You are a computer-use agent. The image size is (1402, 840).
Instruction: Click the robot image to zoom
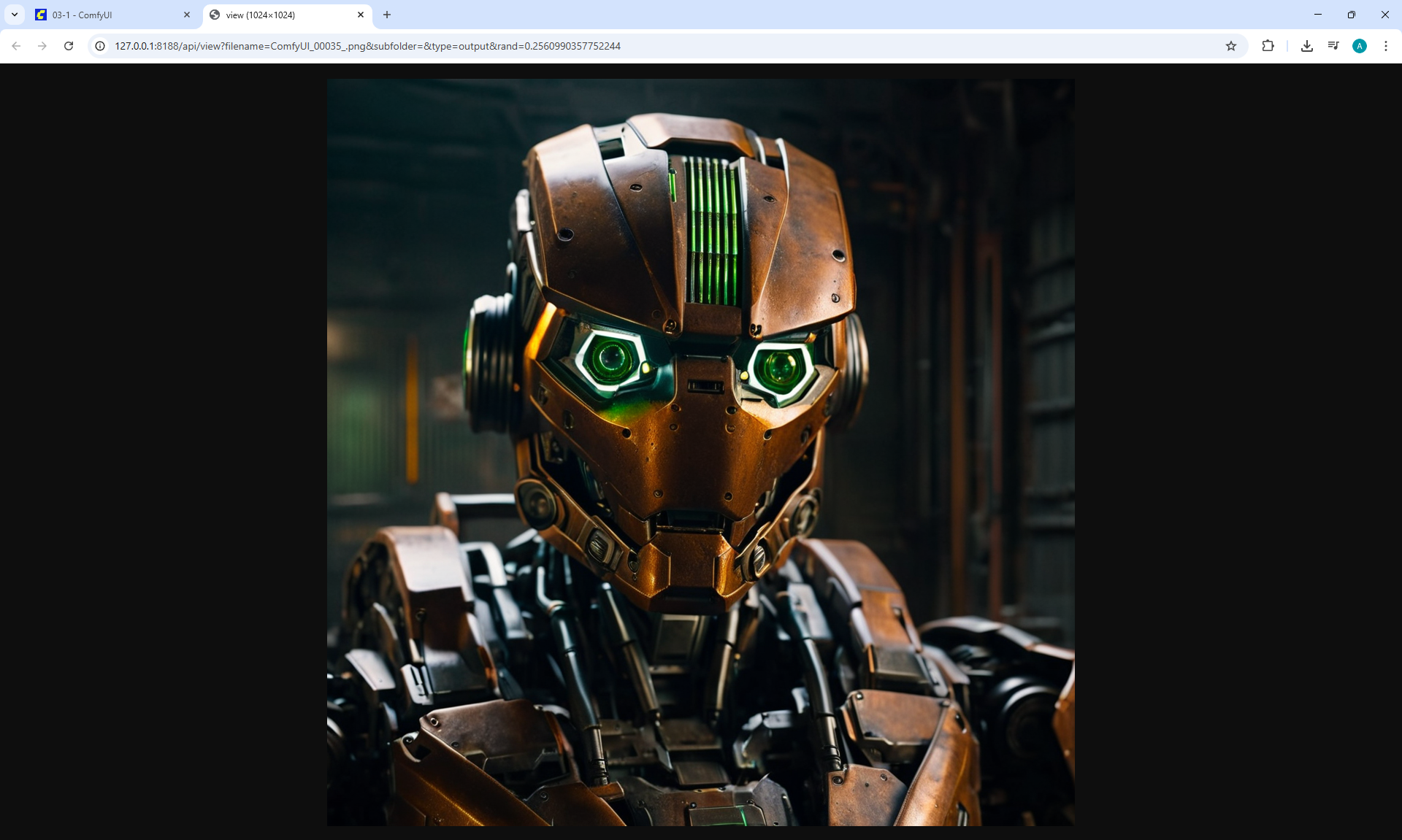click(x=700, y=452)
